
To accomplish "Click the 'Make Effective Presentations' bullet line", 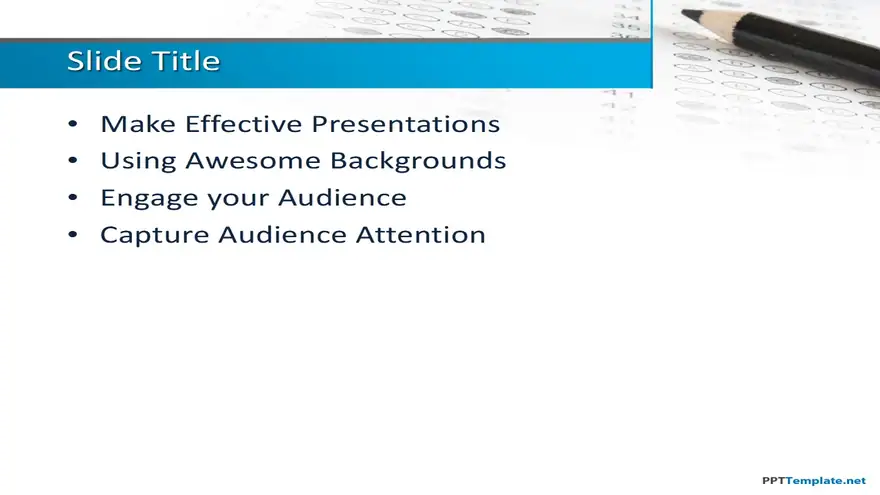I will pyautogui.click(x=300, y=124).
